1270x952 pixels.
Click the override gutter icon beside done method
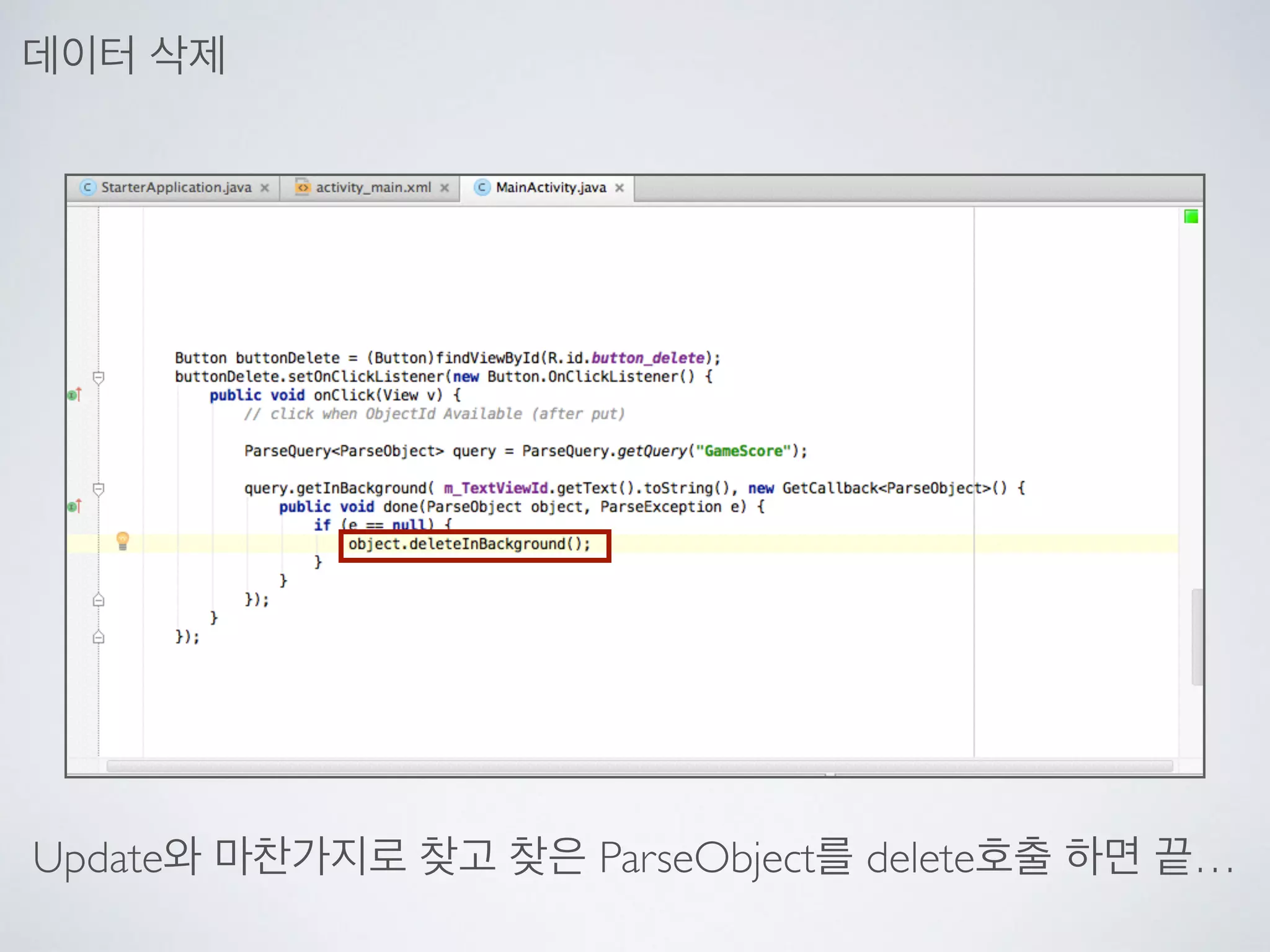point(74,506)
